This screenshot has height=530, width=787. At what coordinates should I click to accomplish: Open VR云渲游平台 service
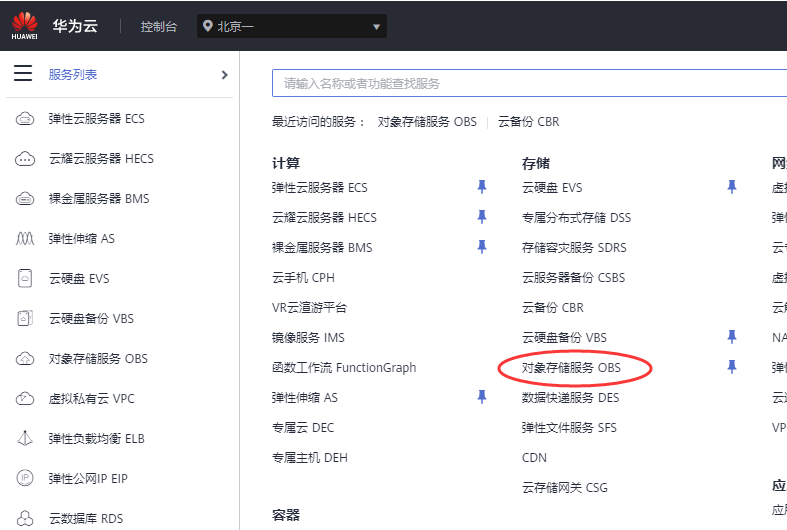(x=309, y=308)
